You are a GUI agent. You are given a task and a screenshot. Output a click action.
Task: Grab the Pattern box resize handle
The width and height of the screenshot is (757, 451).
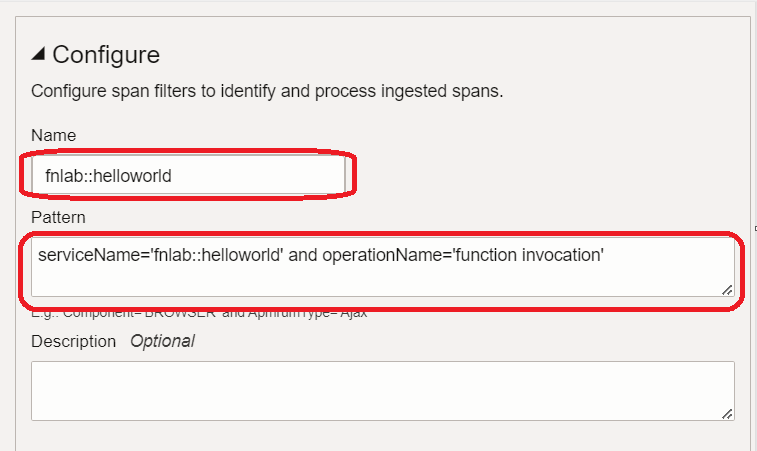[x=727, y=289]
